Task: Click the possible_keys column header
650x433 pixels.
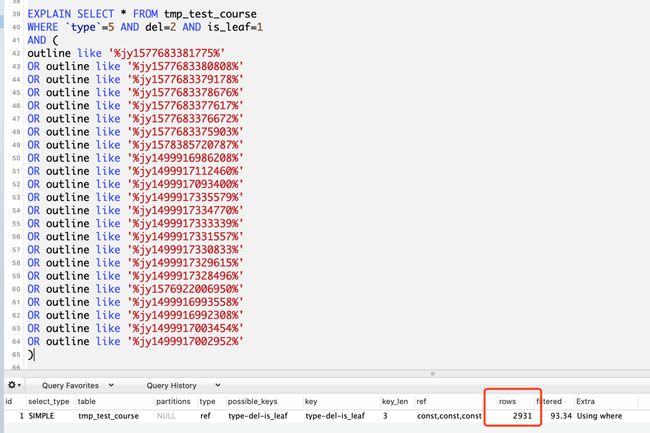Action: pyautogui.click(x=252, y=401)
